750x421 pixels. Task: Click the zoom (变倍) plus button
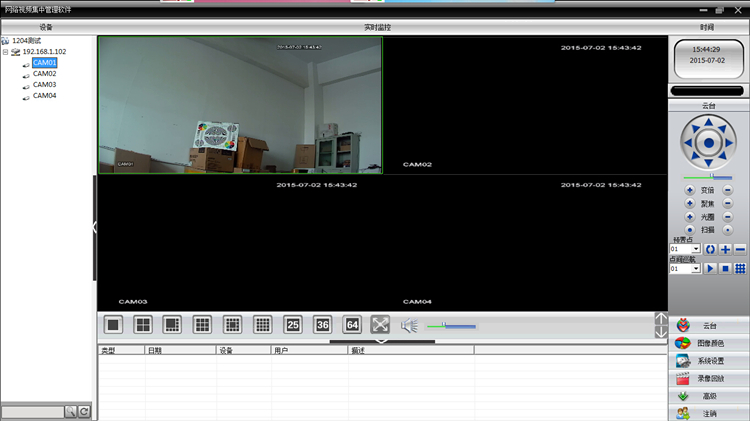(x=689, y=190)
